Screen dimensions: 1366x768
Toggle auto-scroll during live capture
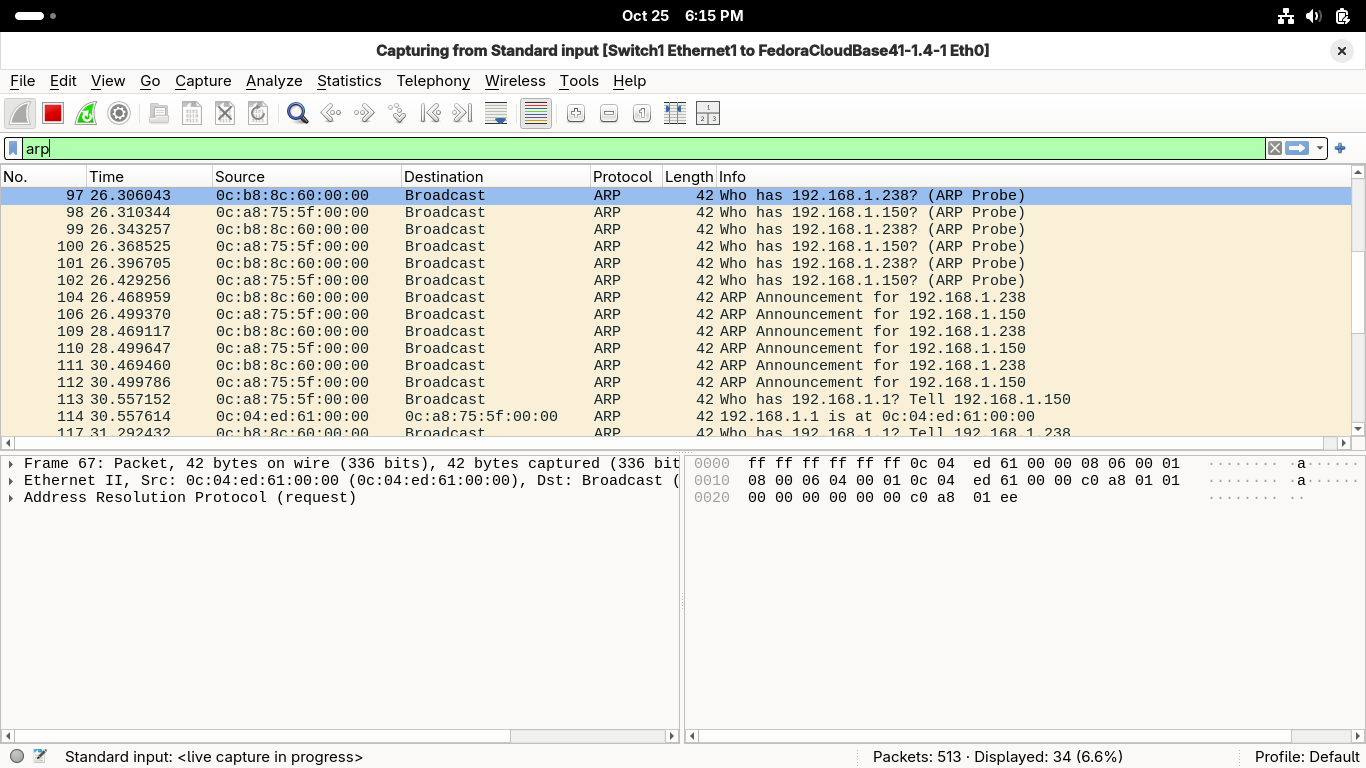[x=496, y=114]
